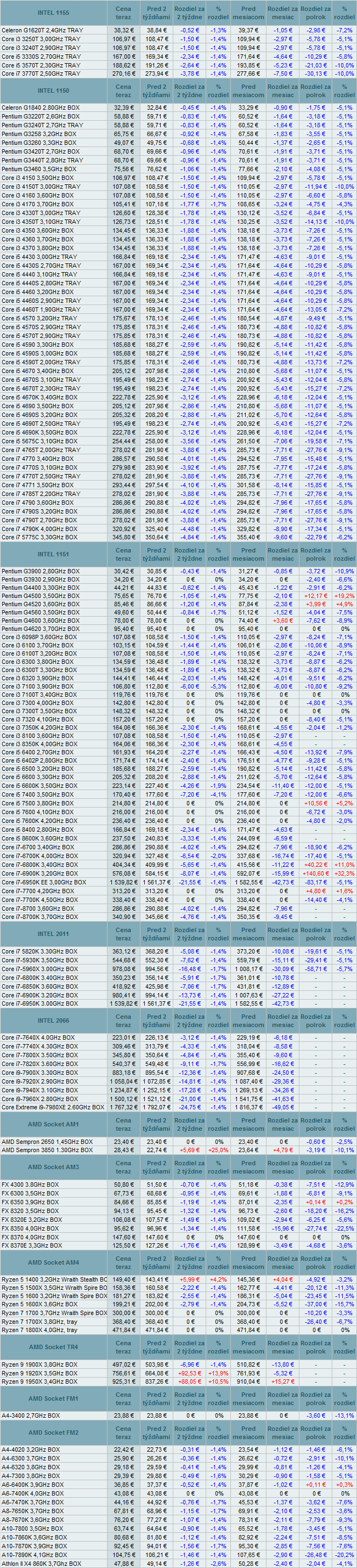The height and width of the screenshot is (1568, 357).
Task: Click the red '+25,0%' value in Sempron 3850 row
Action: pyautogui.click(x=218, y=1150)
